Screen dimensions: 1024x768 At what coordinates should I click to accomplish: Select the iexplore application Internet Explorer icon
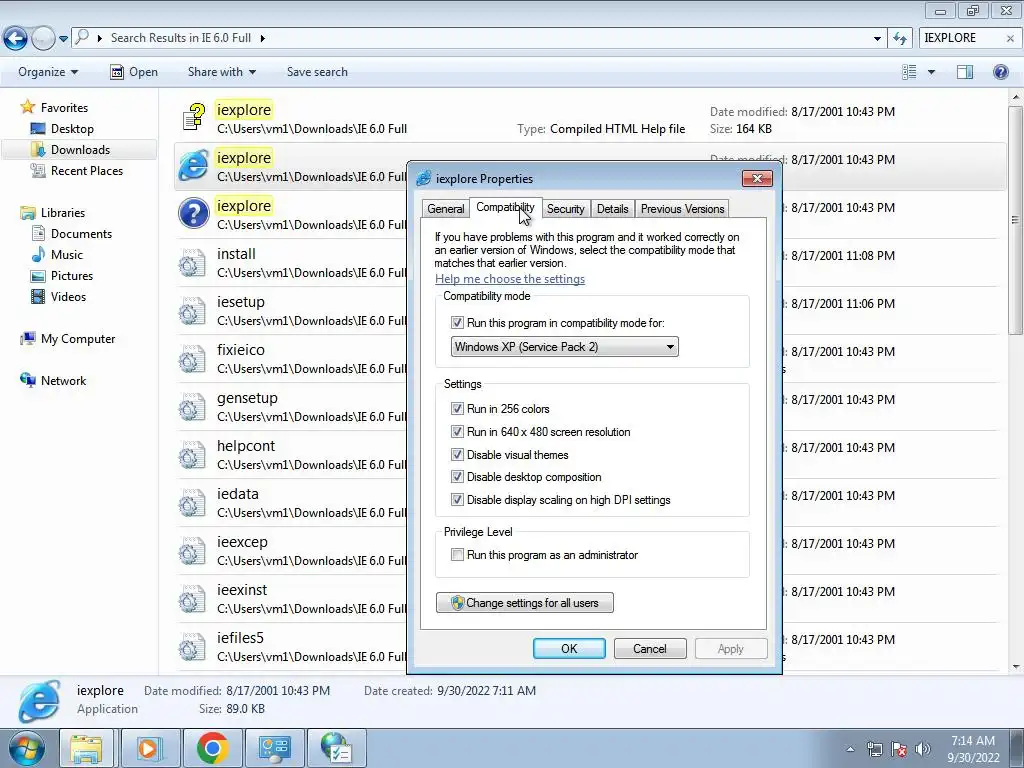point(194,166)
